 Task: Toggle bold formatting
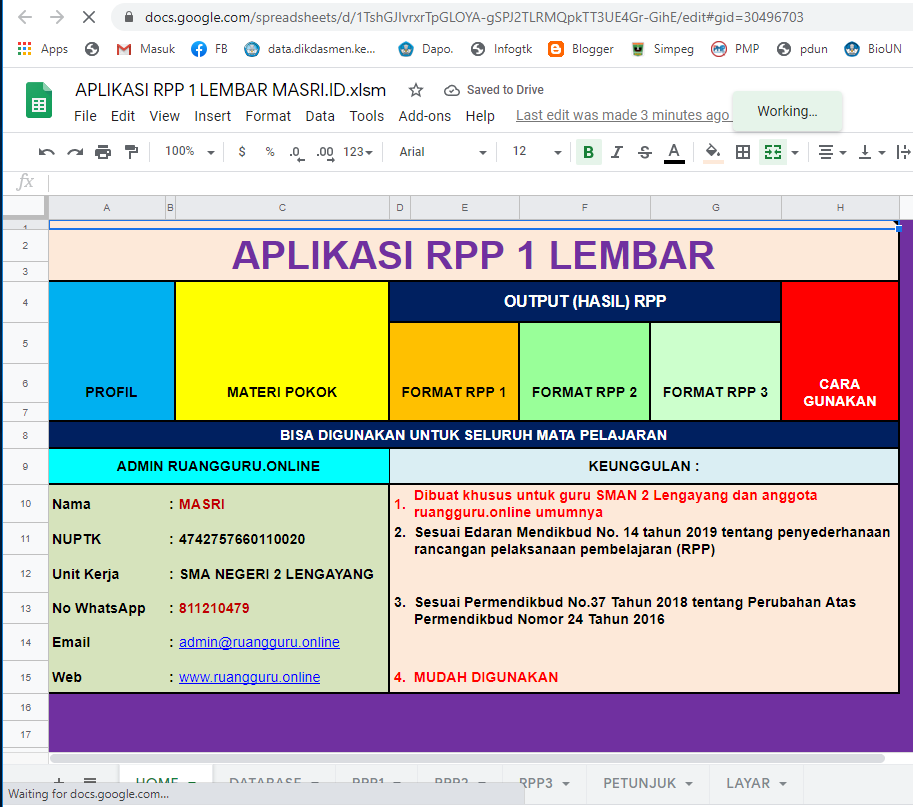point(588,152)
